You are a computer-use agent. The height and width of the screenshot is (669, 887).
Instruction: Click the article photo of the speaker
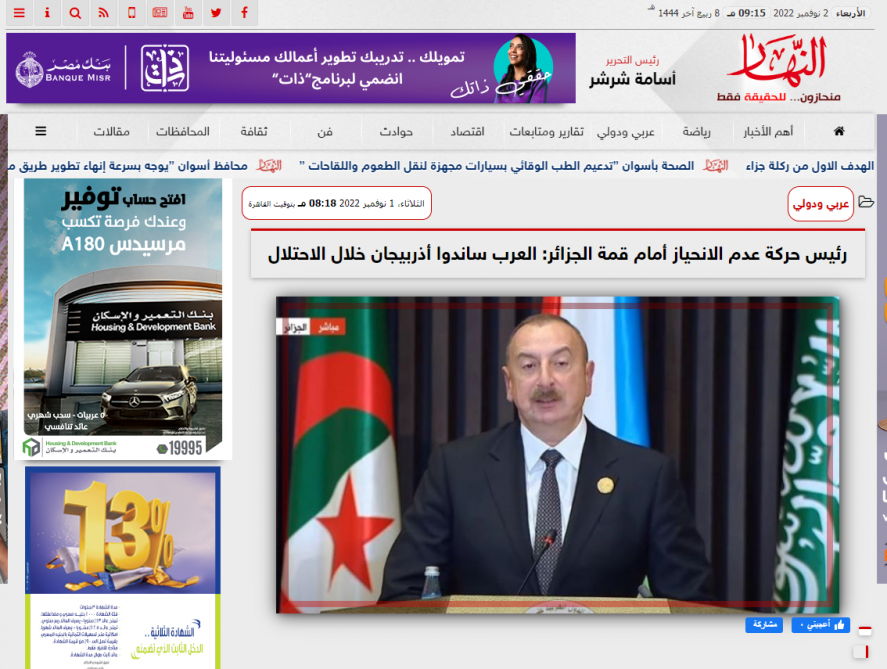click(x=557, y=454)
